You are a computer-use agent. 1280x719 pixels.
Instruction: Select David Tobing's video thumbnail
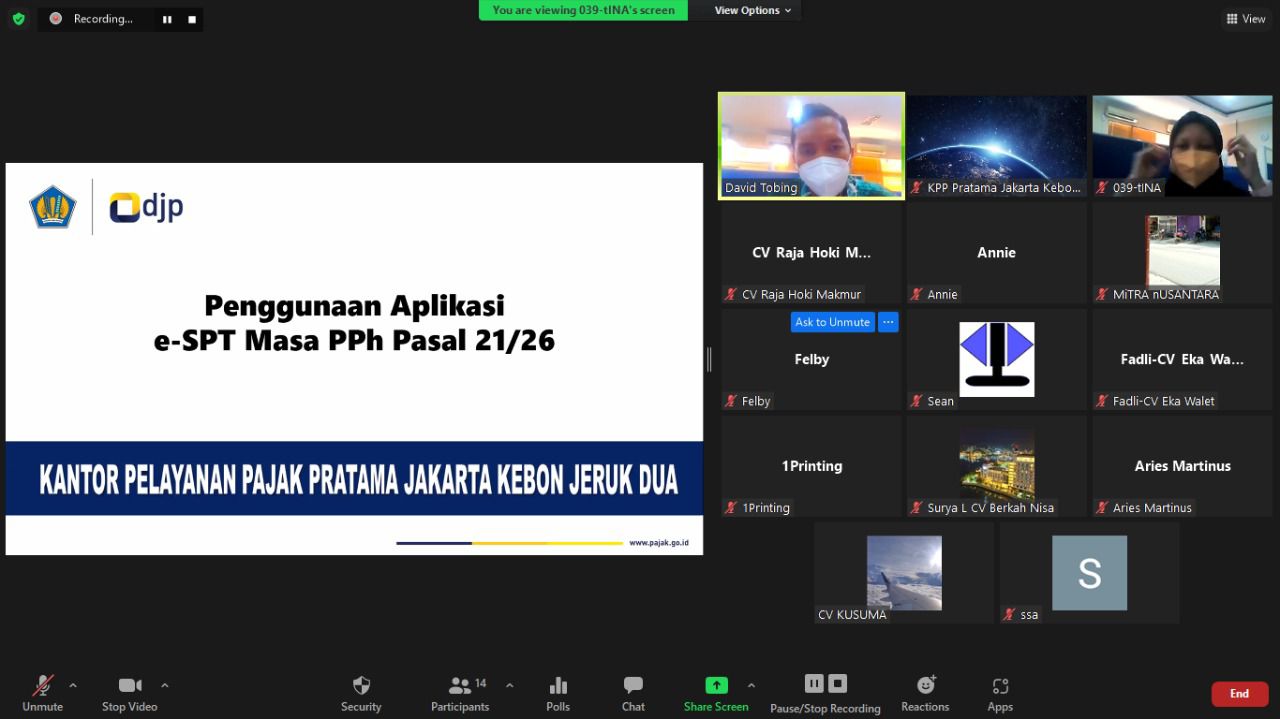pyautogui.click(x=812, y=145)
